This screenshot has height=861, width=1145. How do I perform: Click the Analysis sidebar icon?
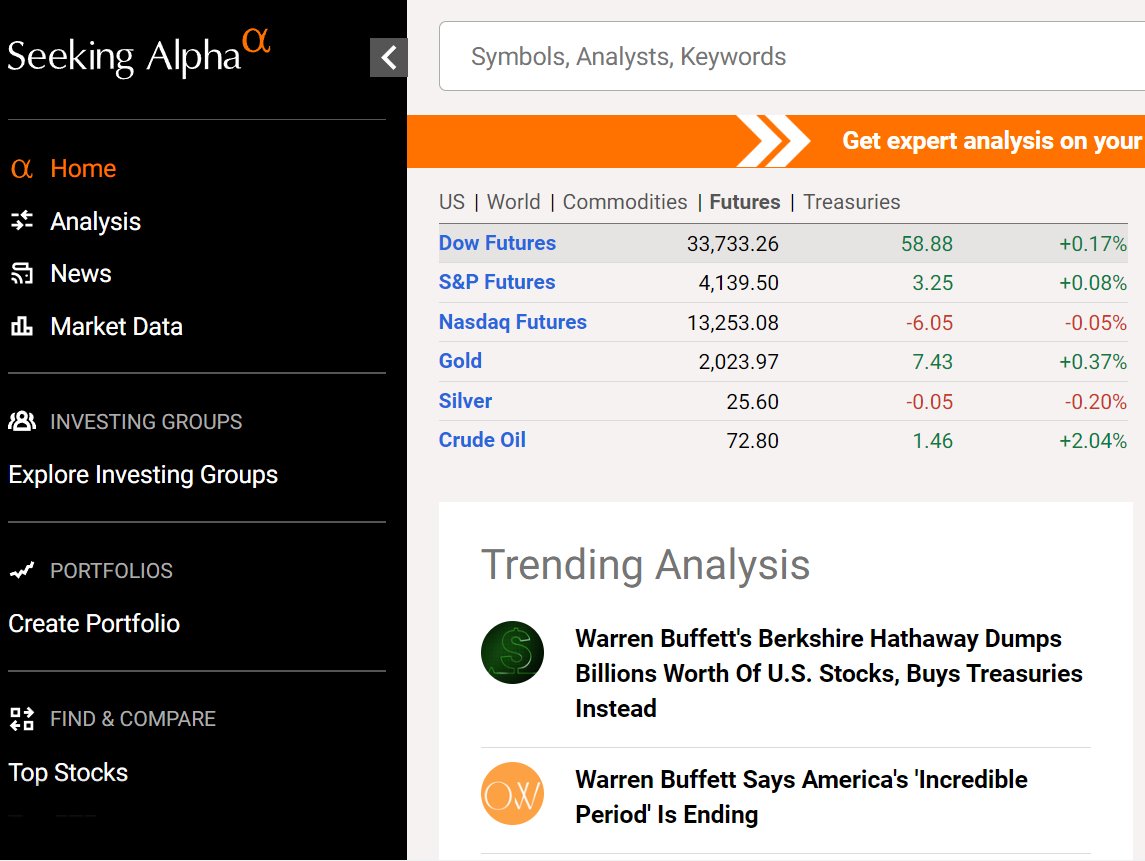pos(22,221)
